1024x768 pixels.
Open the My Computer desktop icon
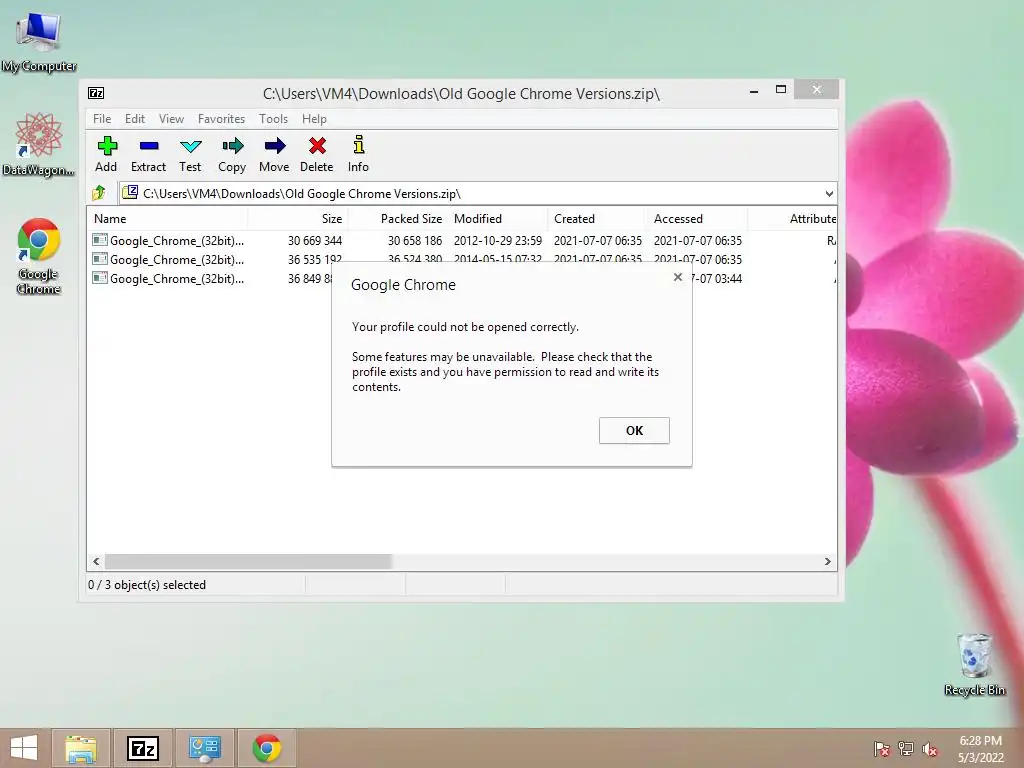[39, 41]
